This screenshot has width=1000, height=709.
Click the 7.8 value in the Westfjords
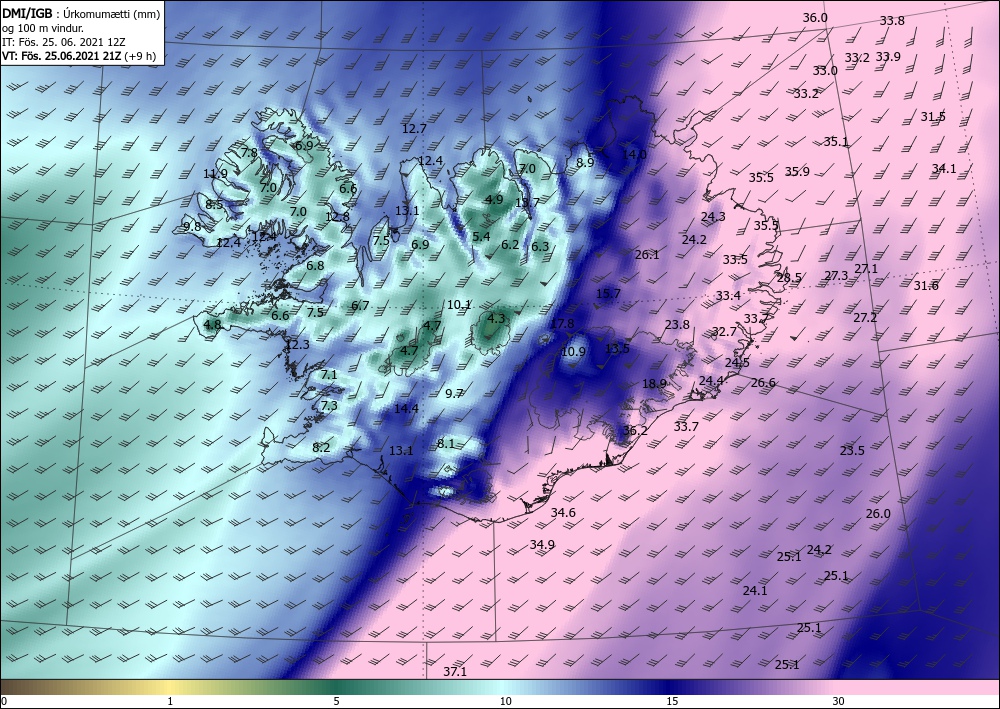click(249, 153)
